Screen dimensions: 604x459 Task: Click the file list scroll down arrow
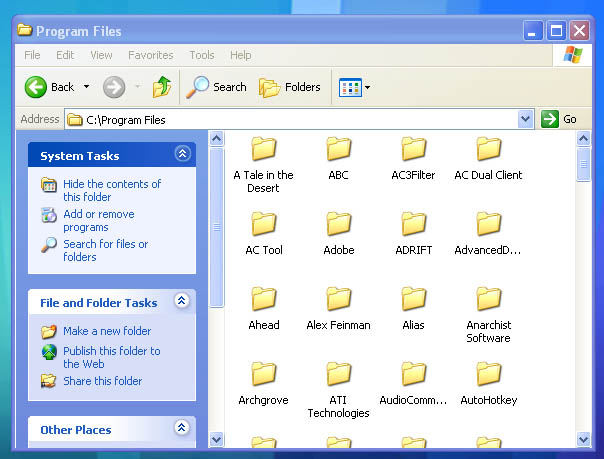click(583, 439)
